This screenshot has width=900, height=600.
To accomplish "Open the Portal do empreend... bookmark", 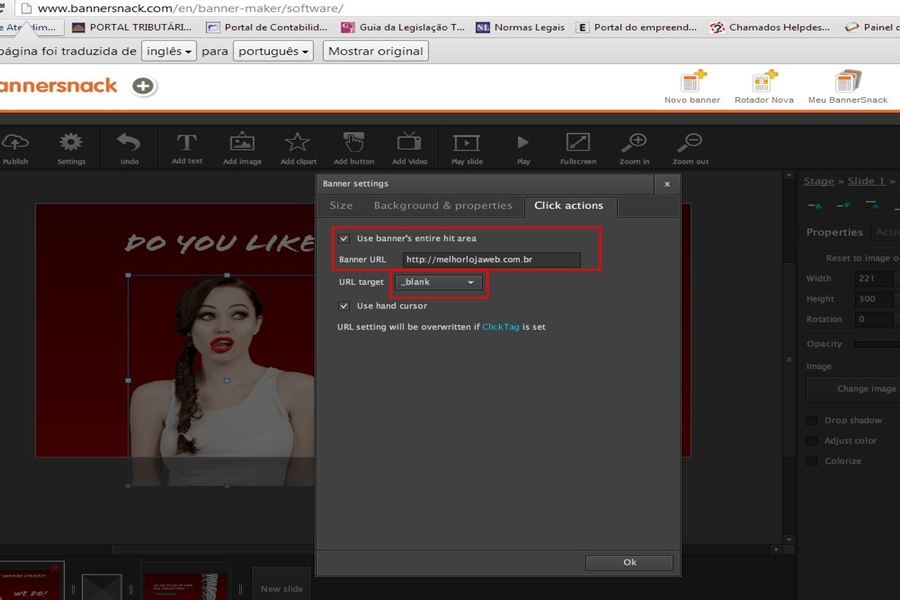I will click(637, 27).
